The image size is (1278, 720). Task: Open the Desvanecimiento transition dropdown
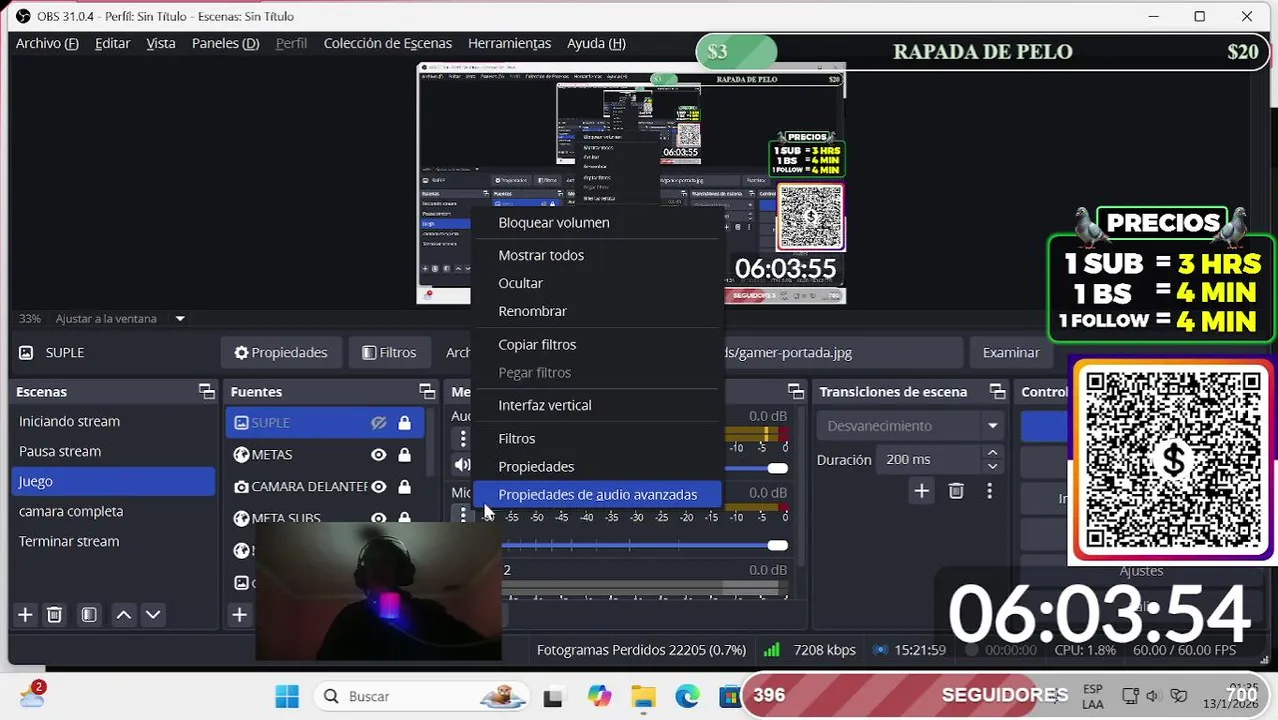pyautogui.click(x=912, y=426)
